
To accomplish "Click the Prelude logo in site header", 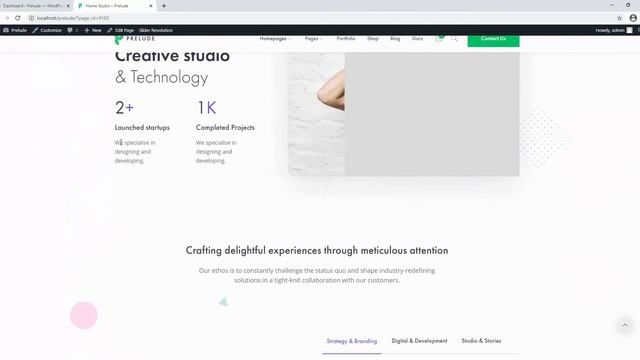I will 135,39.
